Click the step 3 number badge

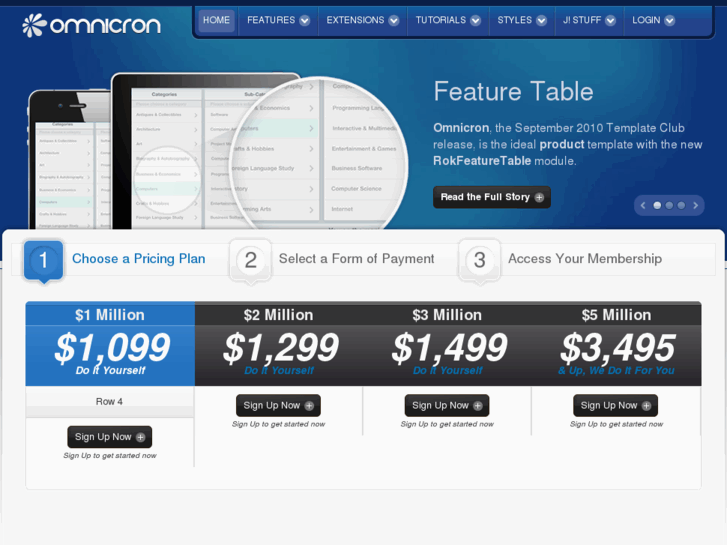click(479, 261)
